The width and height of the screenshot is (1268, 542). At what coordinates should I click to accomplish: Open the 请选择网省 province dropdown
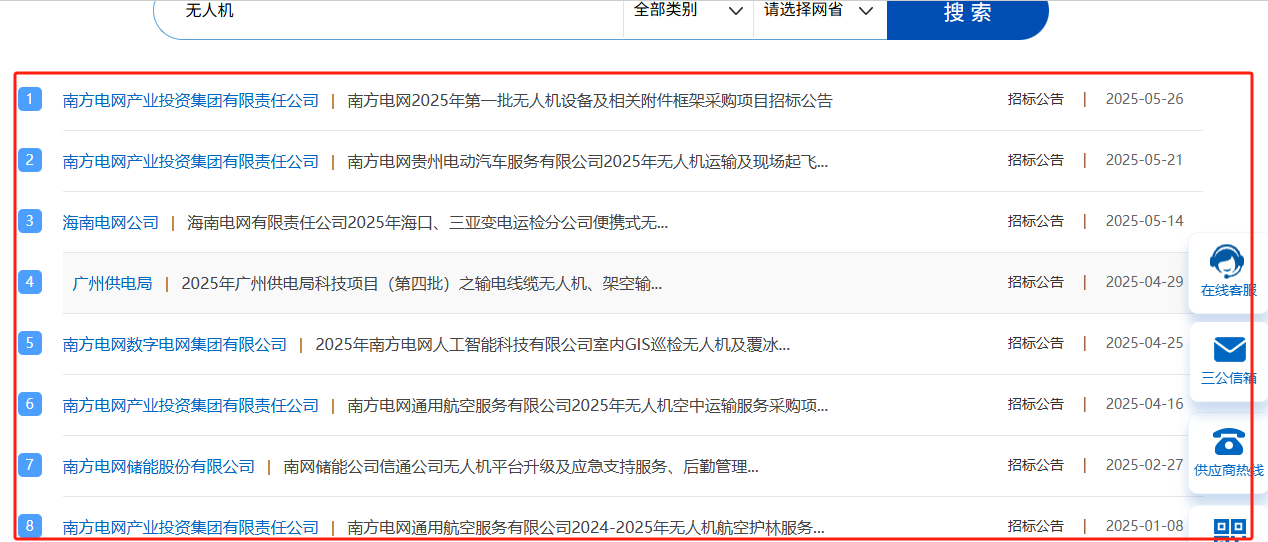click(x=819, y=11)
